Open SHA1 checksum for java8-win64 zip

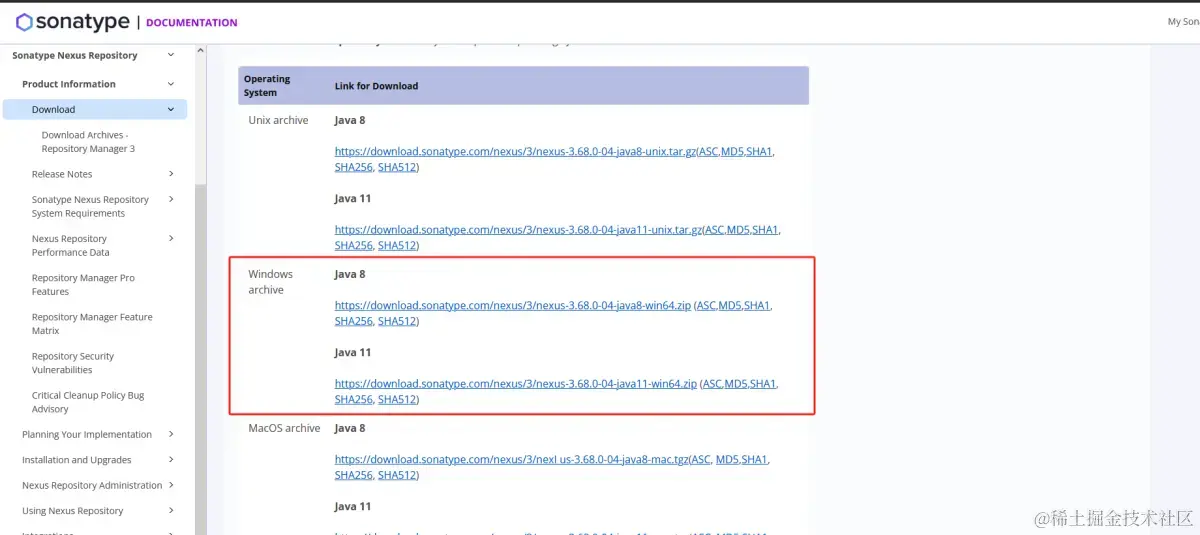coord(759,306)
